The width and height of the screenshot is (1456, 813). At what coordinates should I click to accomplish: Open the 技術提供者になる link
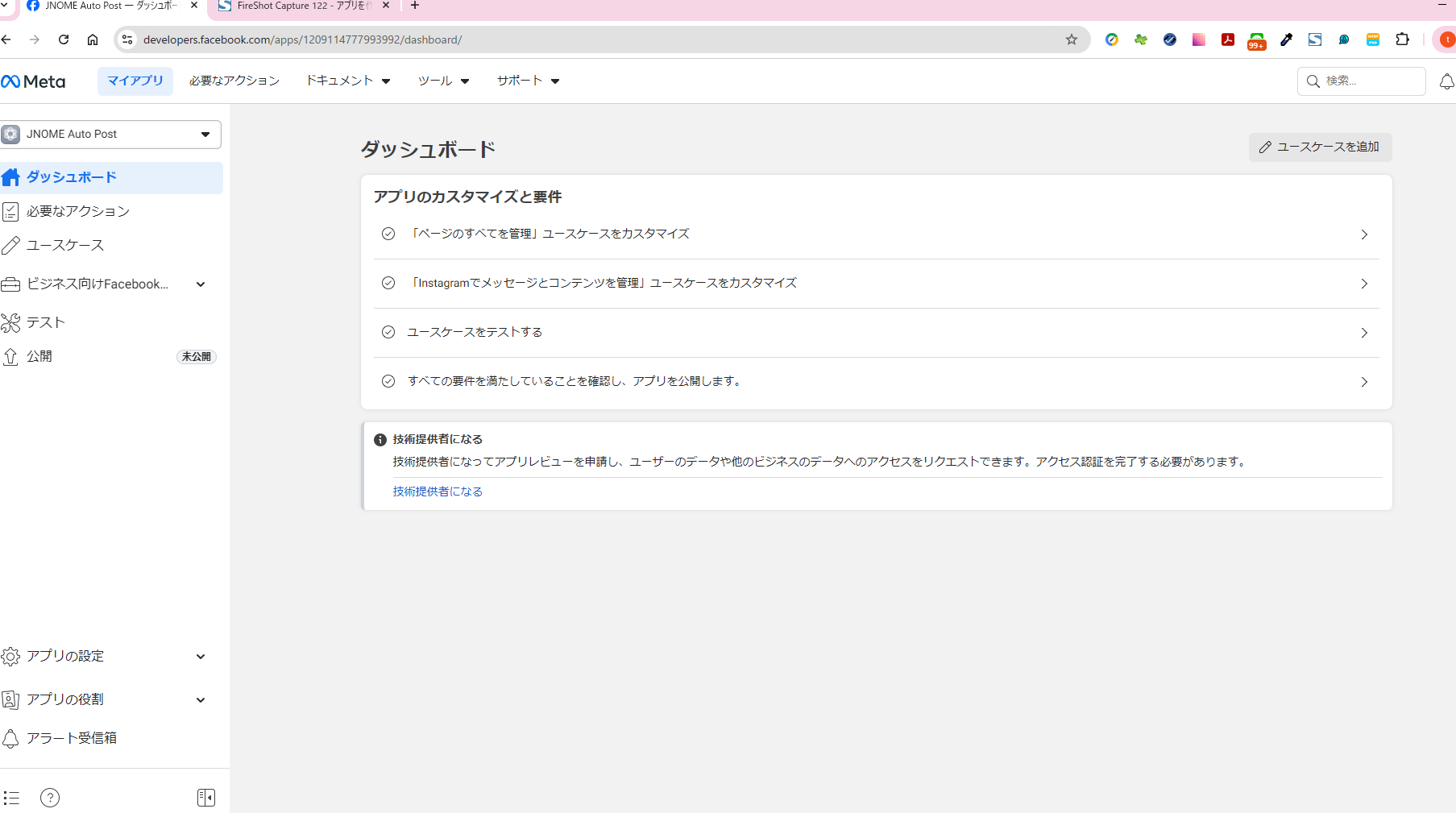pyautogui.click(x=438, y=491)
